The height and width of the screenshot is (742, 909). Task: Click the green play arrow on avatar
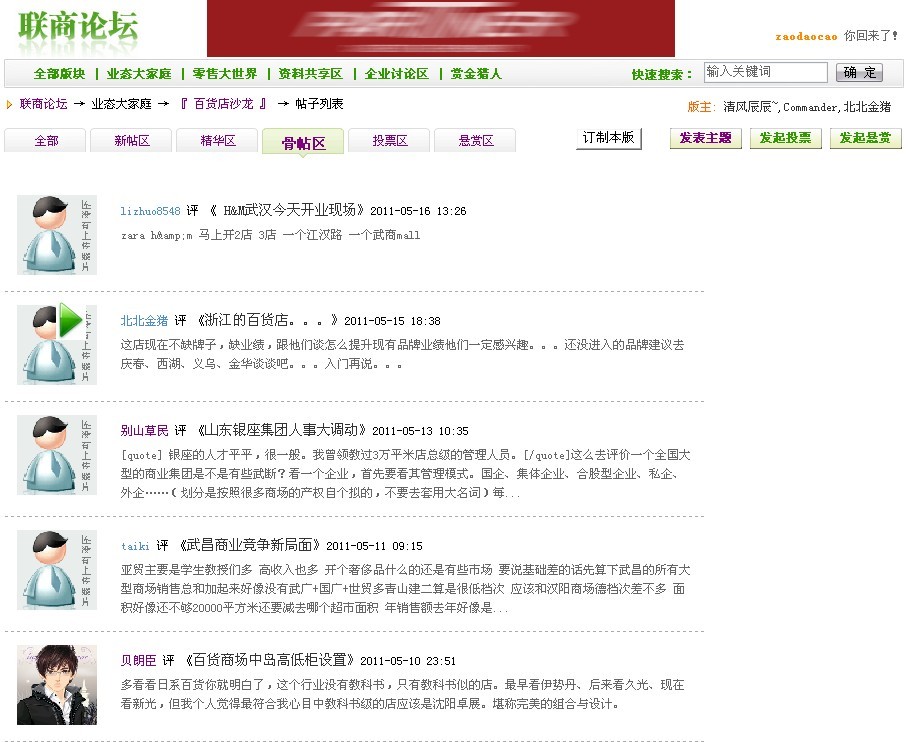tap(70, 321)
